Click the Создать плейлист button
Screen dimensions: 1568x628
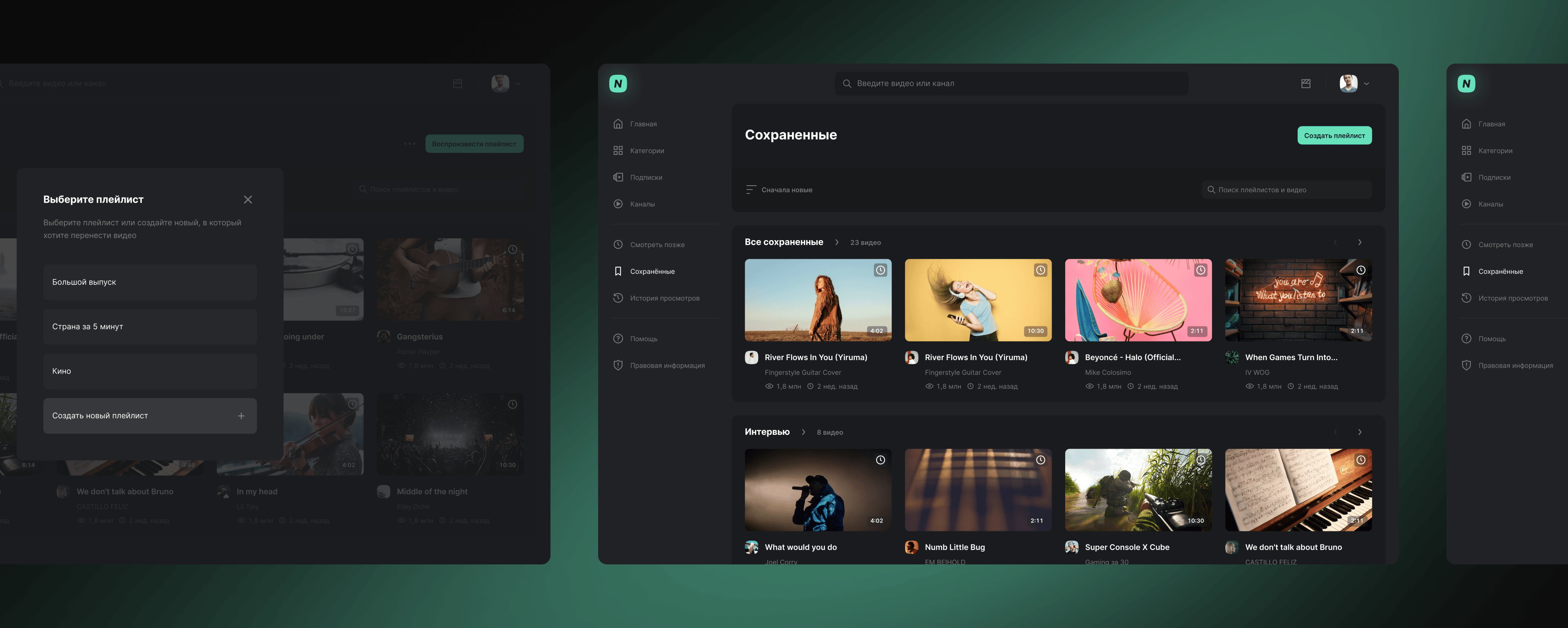(x=1334, y=135)
